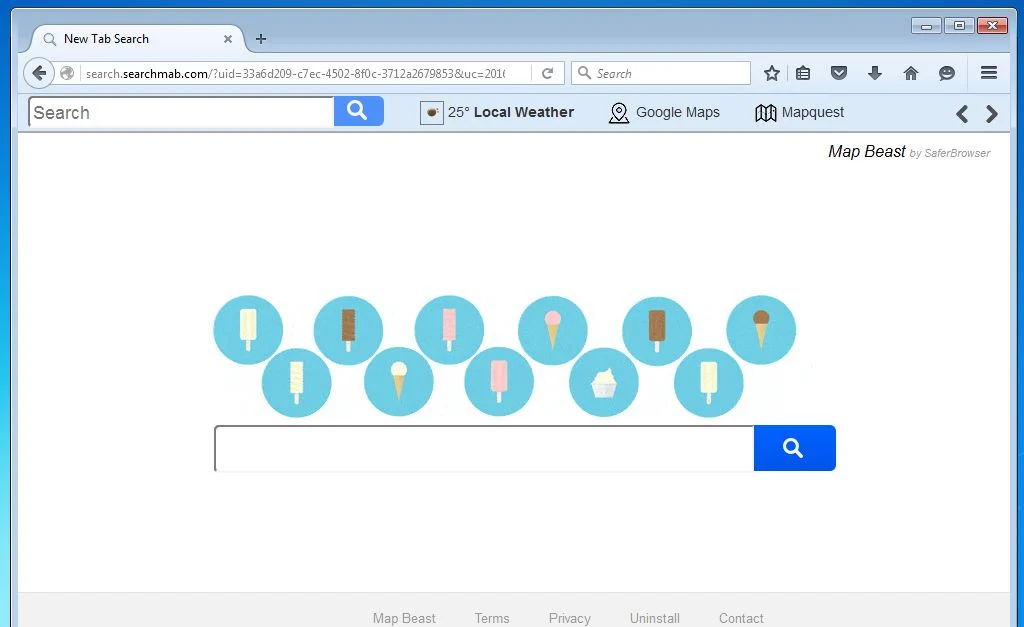Image resolution: width=1024 pixels, height=627 pixels.
Task: Close the New Tab Search tab
Action: click(228, 39)
